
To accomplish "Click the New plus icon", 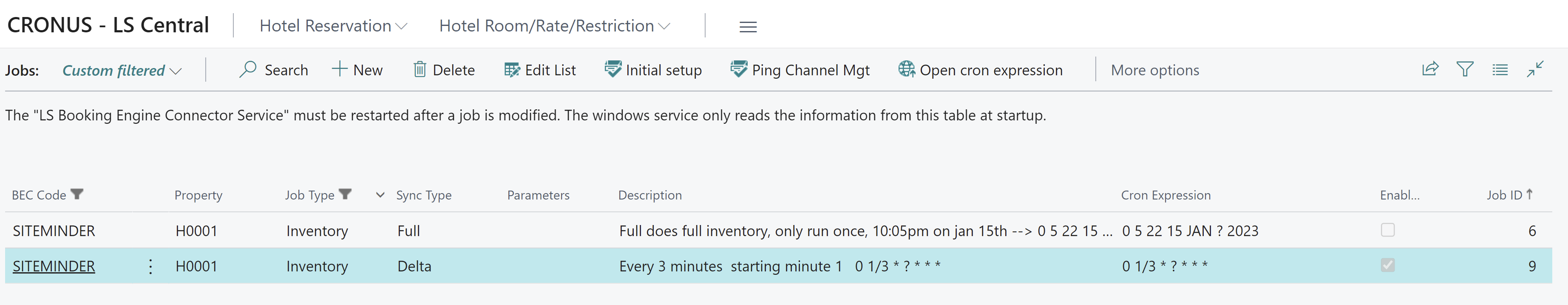I will coord(339,69).
